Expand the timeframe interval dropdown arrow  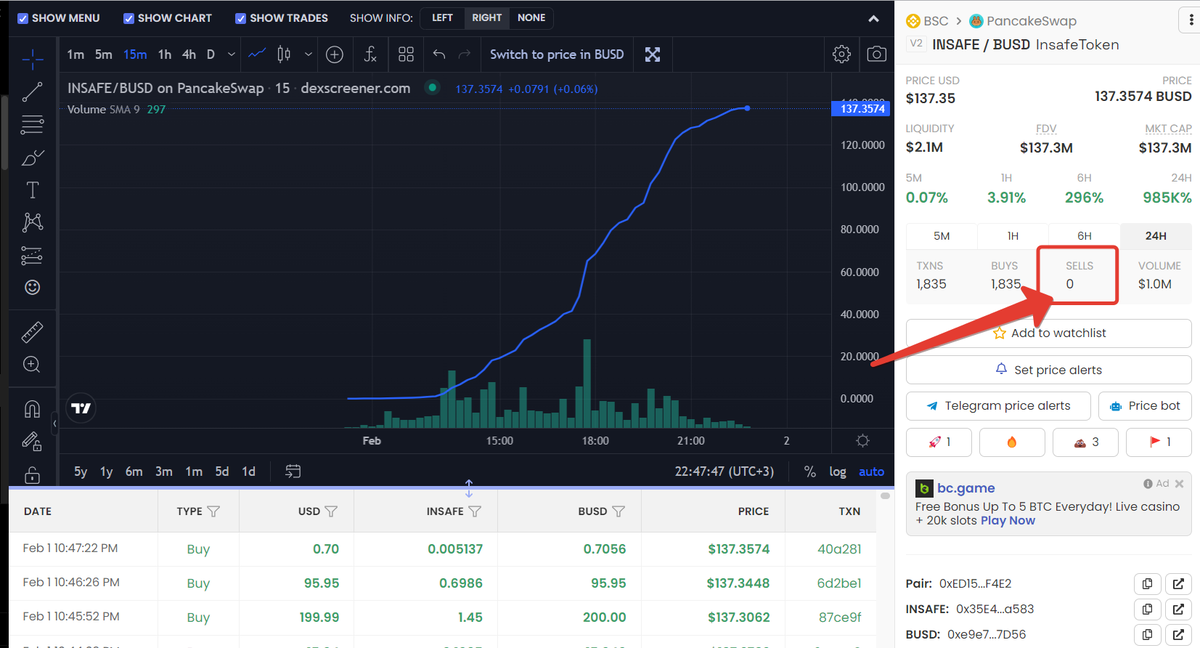(x=232, y=54)
